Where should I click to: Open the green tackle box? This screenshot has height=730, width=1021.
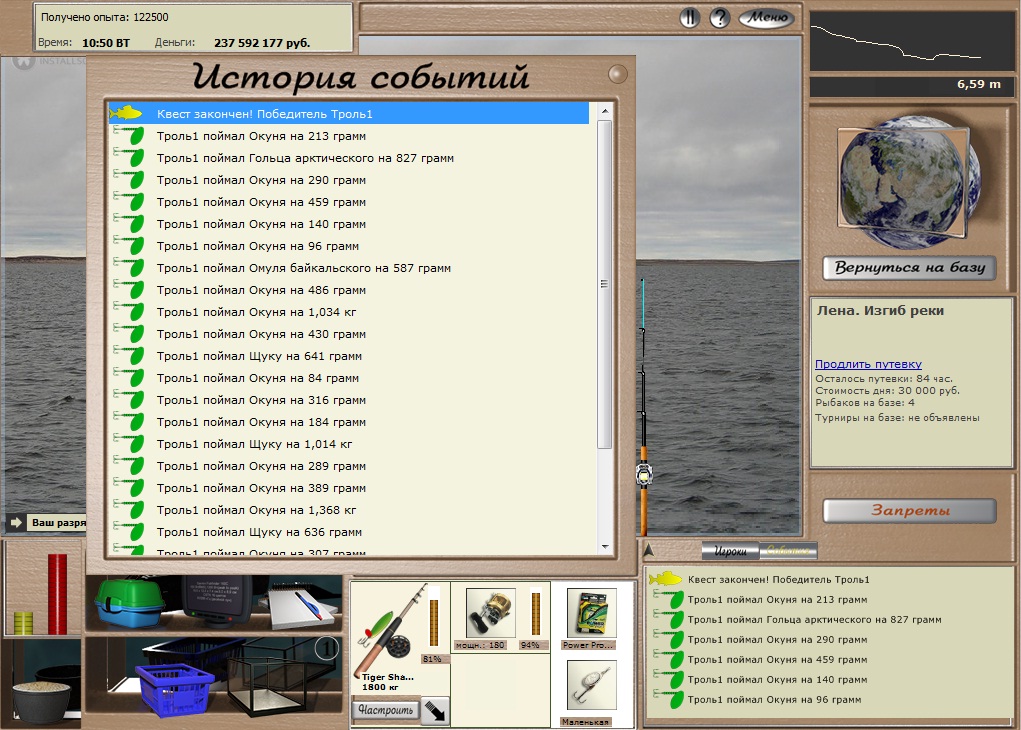coord(130,603)
